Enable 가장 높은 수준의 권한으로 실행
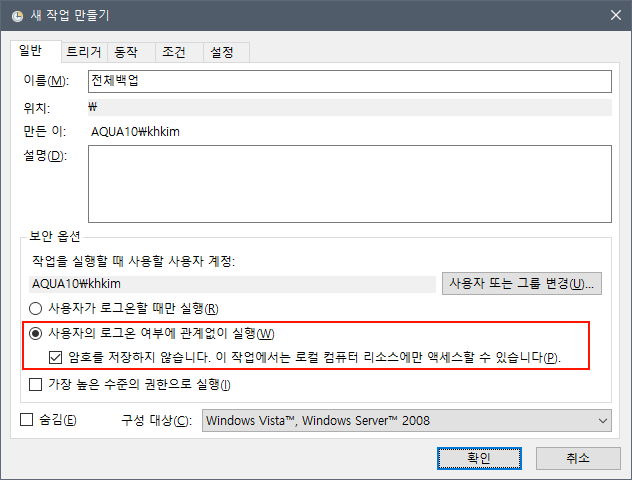Screen dimensions: 632x480 pyautogui.click(x=37, y=384)
